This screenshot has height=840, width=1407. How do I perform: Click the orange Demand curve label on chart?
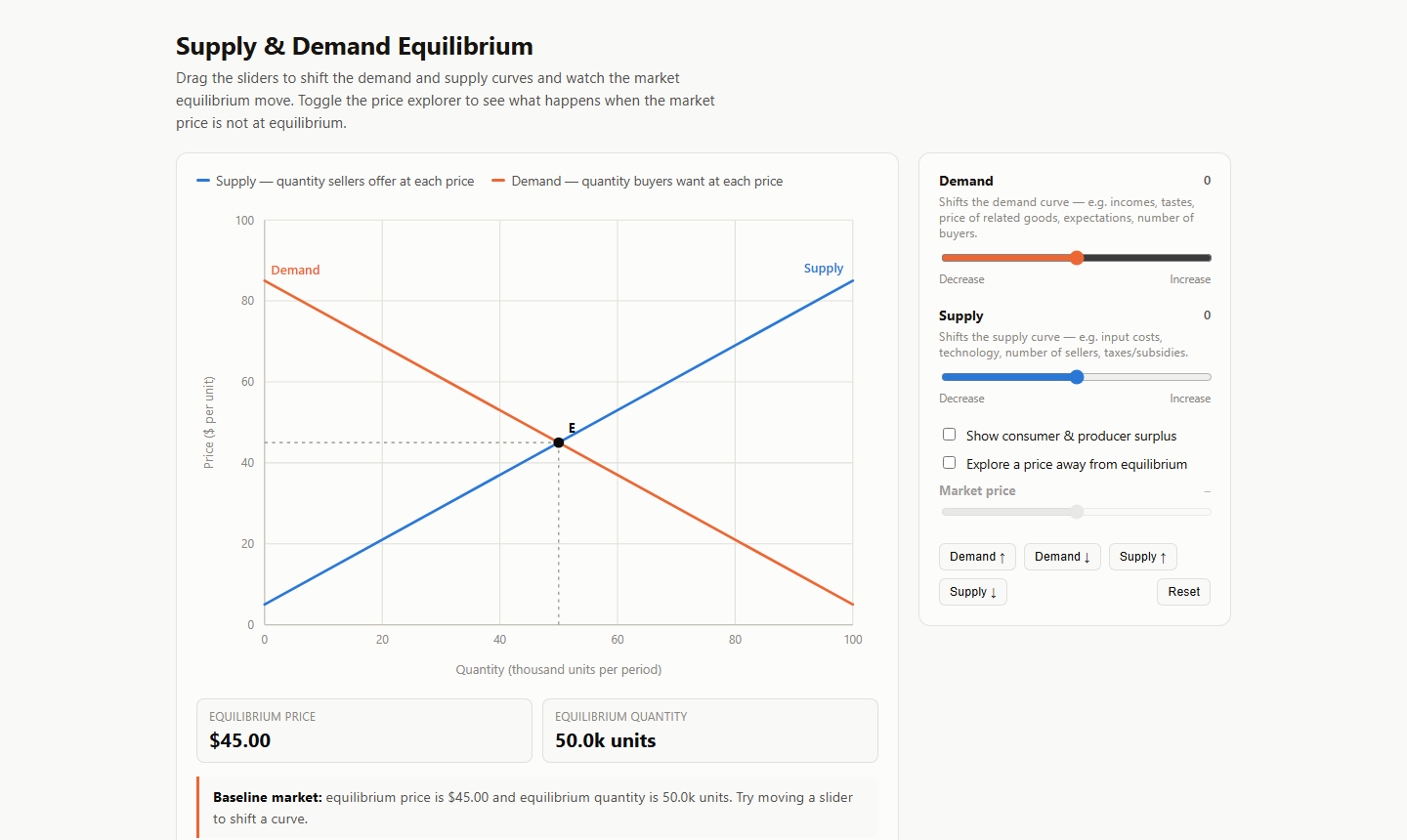(295, 271)
